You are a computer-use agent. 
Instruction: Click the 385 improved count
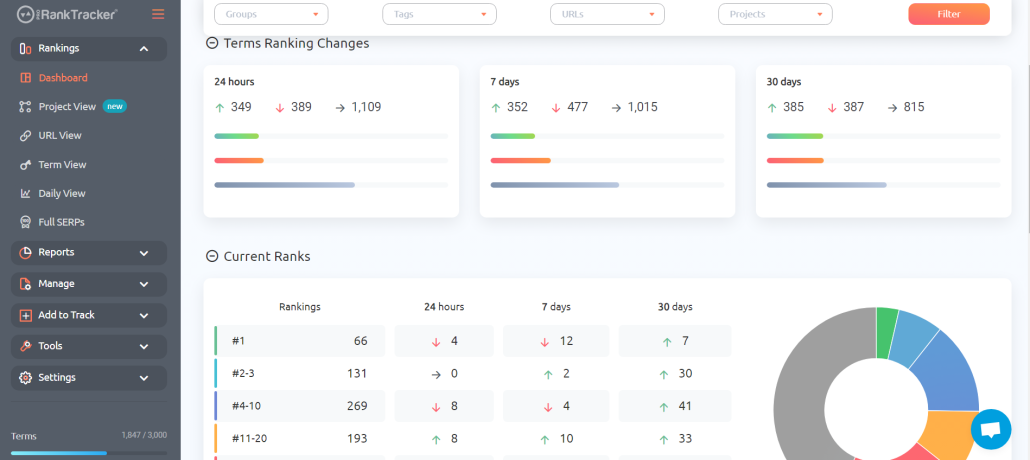(794, 107)
